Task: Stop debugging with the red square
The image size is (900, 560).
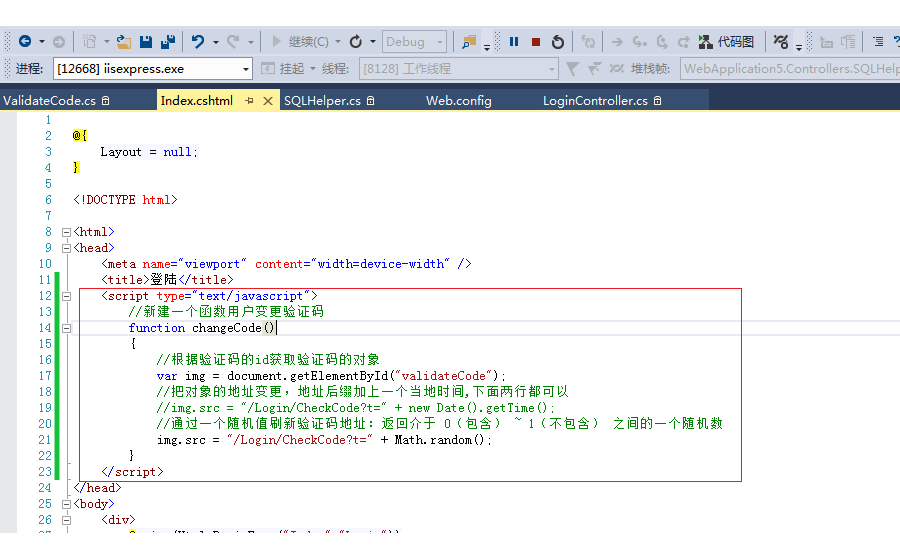Action: 536,41
